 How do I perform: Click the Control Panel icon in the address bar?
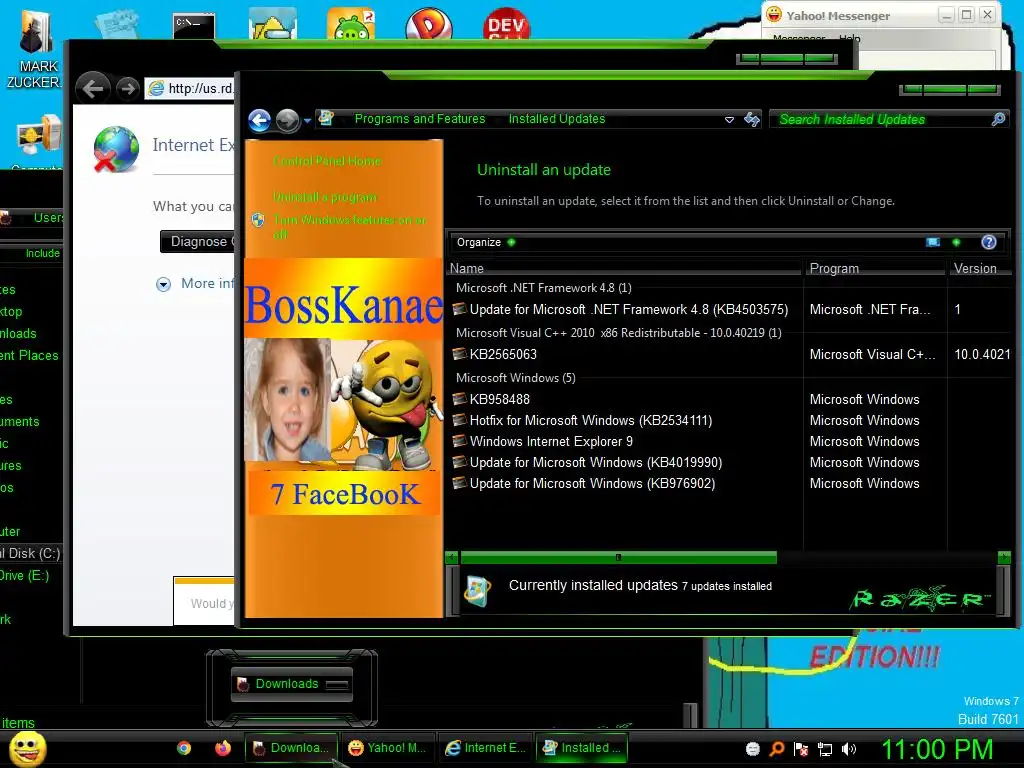[x=327, y=118]
